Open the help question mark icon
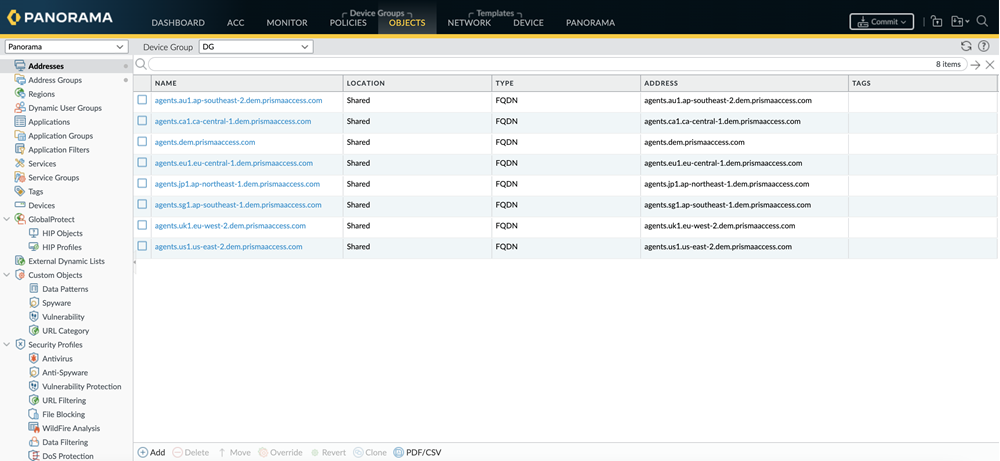 click(983, 46)
